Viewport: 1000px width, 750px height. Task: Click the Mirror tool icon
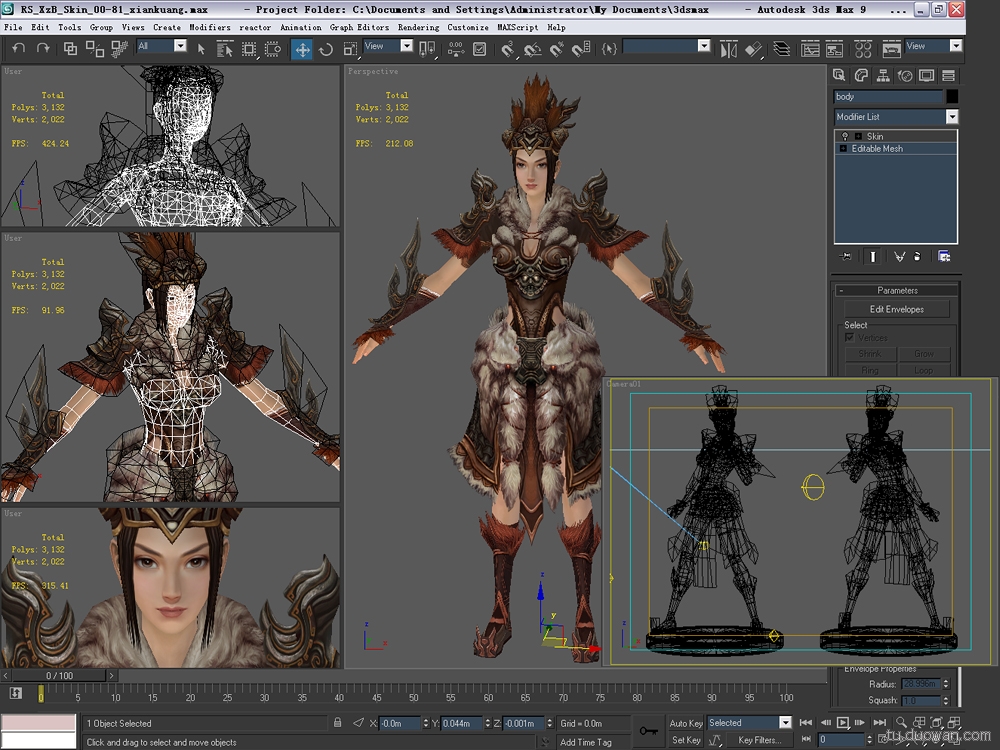click(729, 49)
